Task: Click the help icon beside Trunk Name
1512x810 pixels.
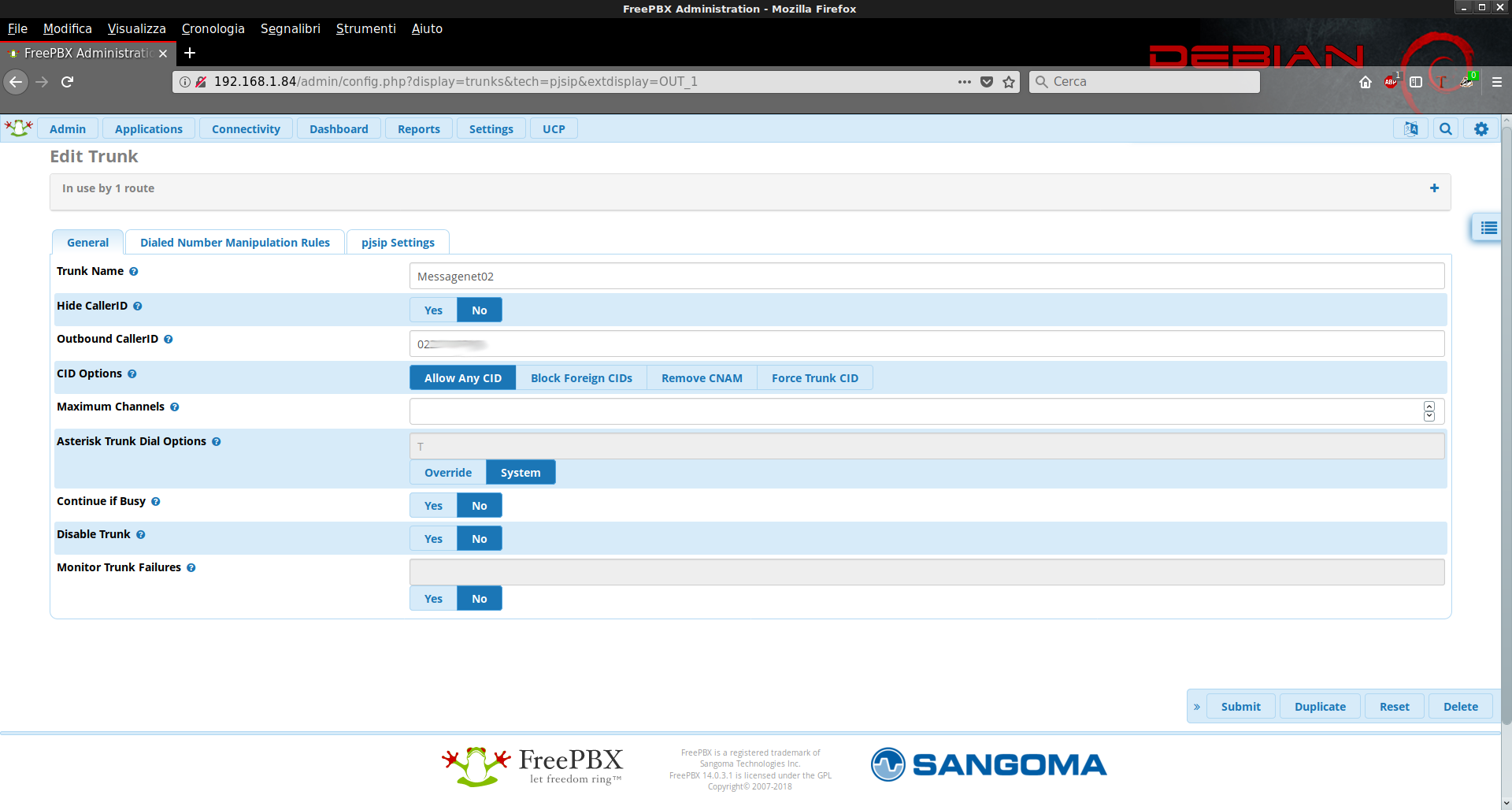Action: (x=134, y=272)
